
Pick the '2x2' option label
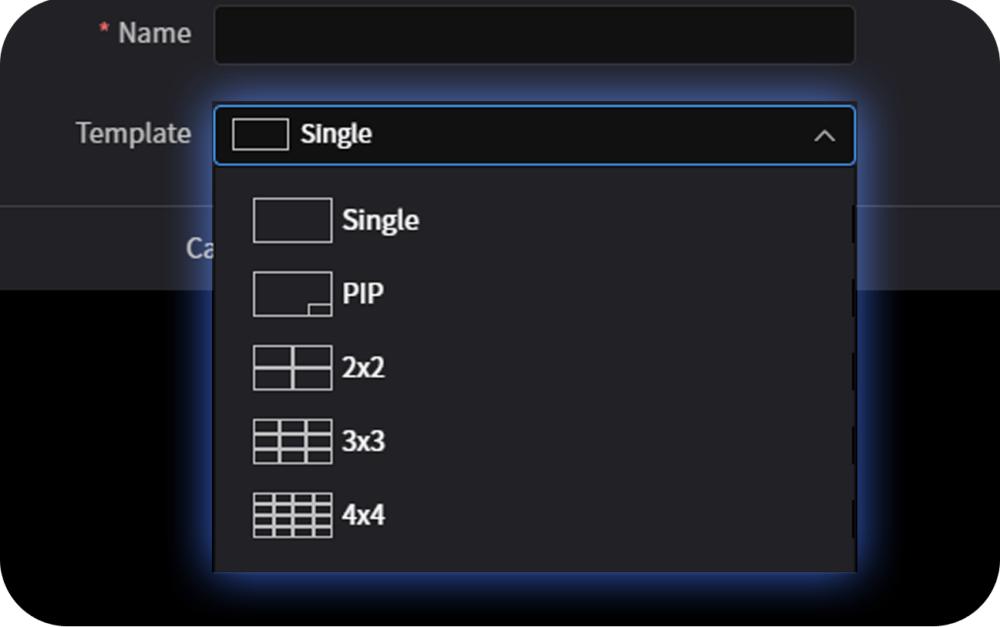click(363, 368)
